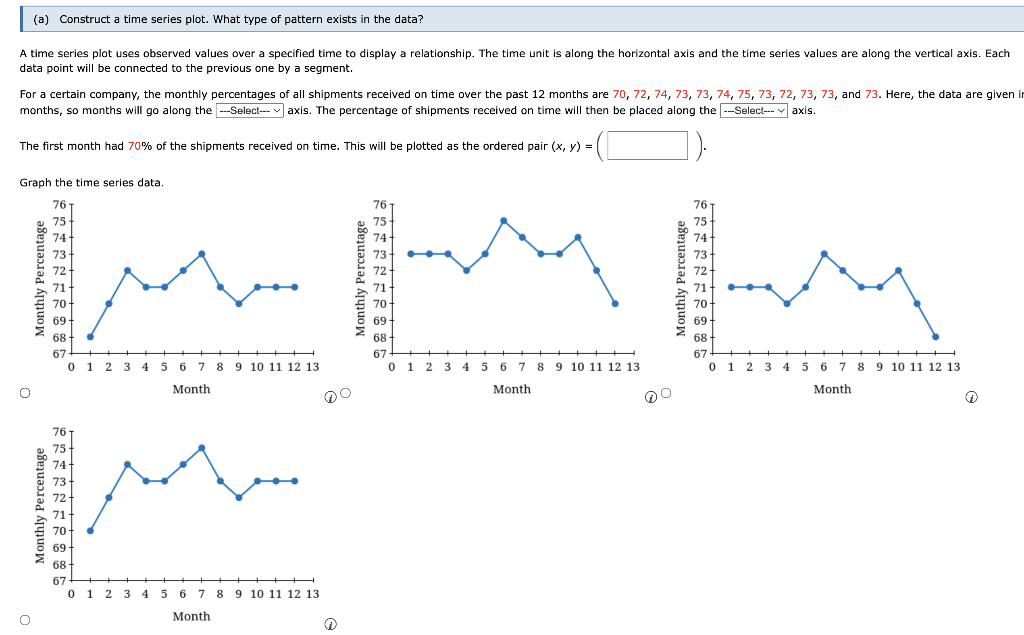This screenshot has width=1024, height=635.
Task: Click the info icon beside the second graph option
Action: tap(650, 399)
